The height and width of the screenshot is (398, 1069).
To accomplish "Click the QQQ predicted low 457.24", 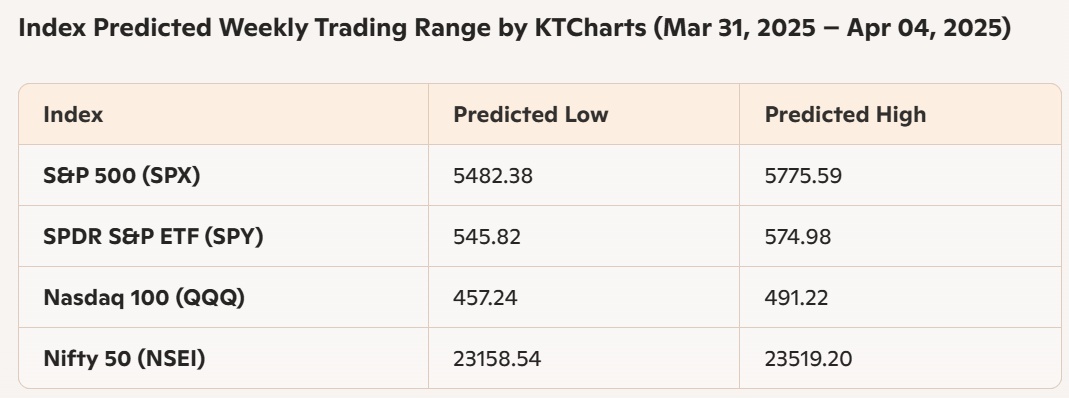I will click(485, 298).
